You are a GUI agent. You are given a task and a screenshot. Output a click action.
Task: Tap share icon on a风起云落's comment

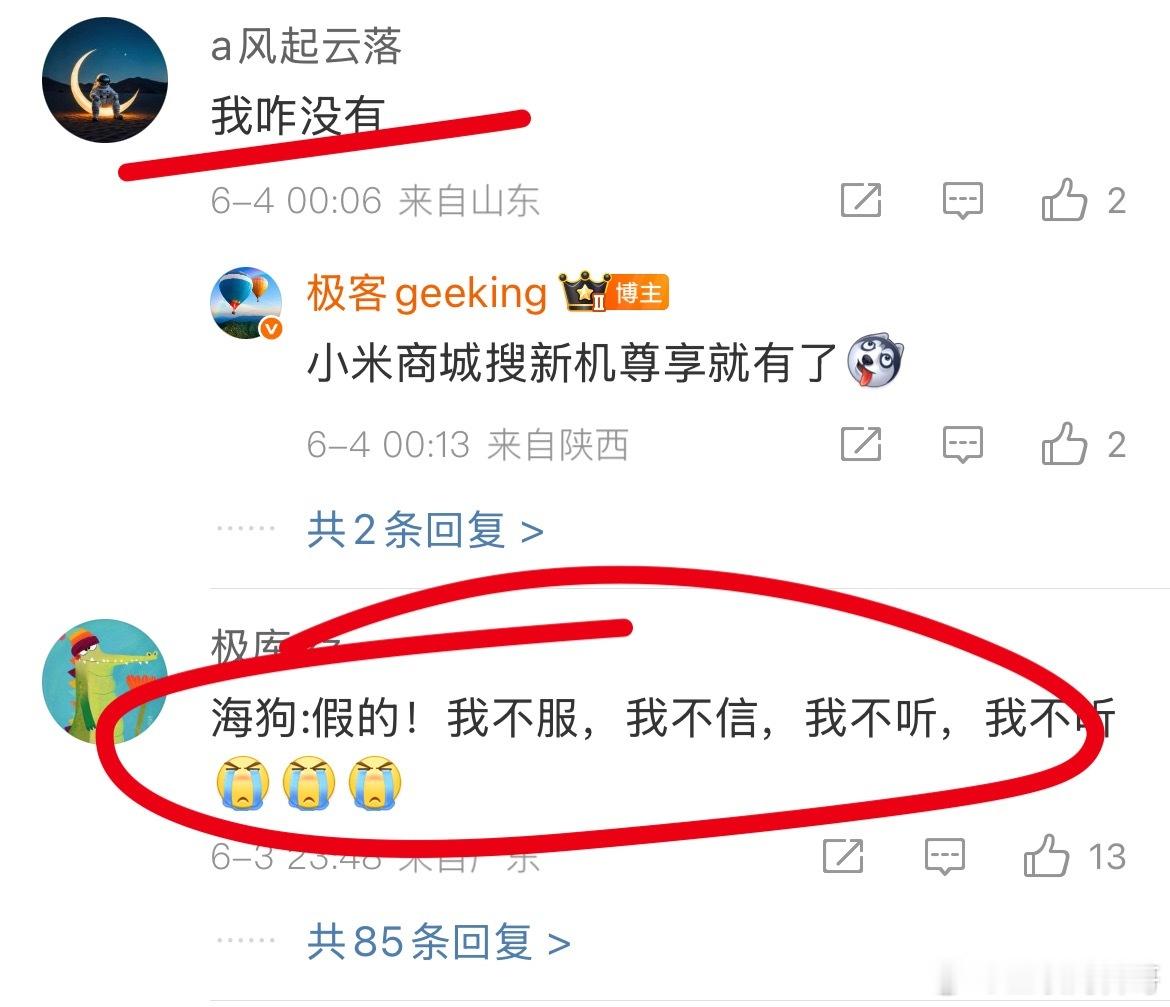[x=861, y=200]
